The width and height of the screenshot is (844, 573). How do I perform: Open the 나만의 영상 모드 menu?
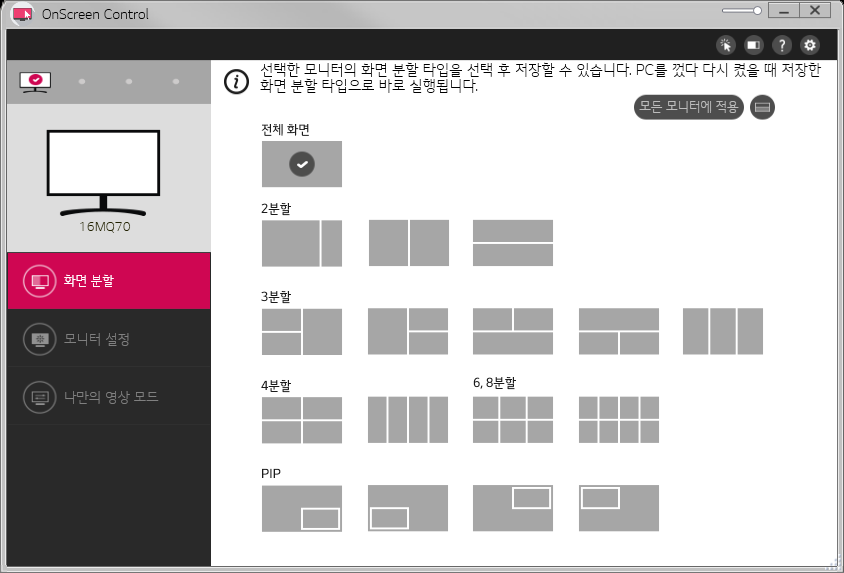pyautogui.click(x=109, y=397)
